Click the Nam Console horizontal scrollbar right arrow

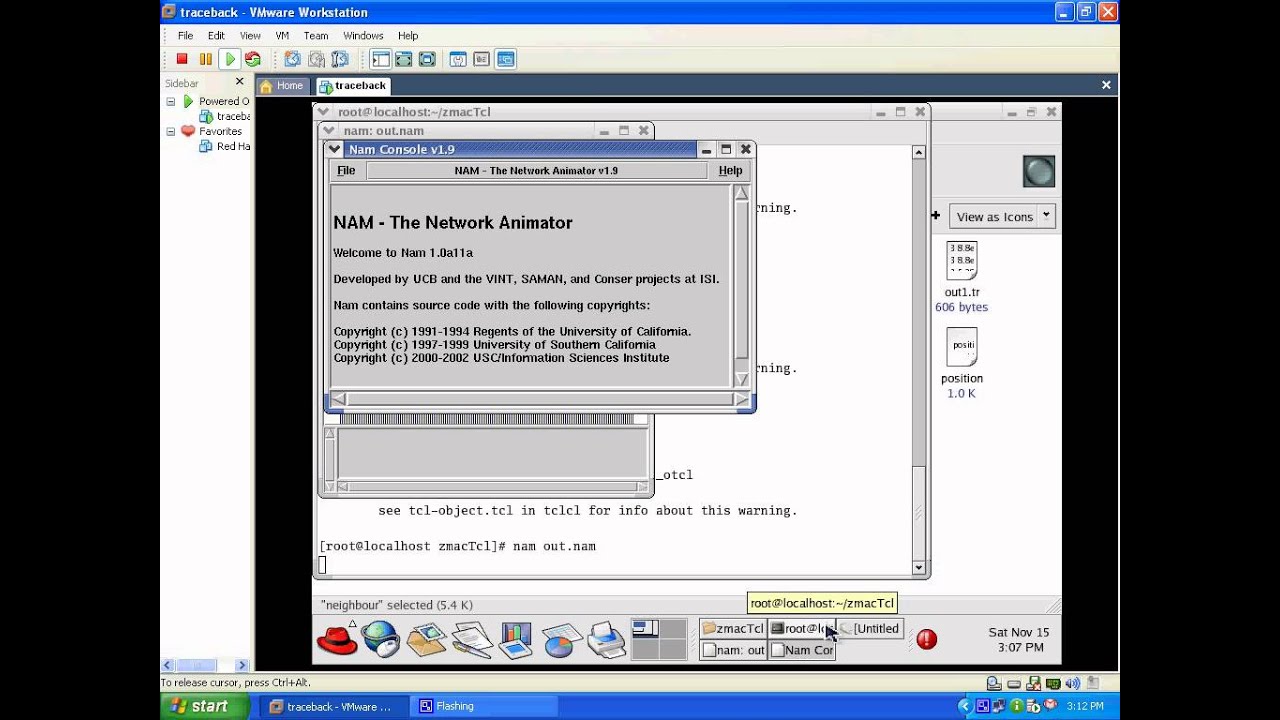(741, 399)
